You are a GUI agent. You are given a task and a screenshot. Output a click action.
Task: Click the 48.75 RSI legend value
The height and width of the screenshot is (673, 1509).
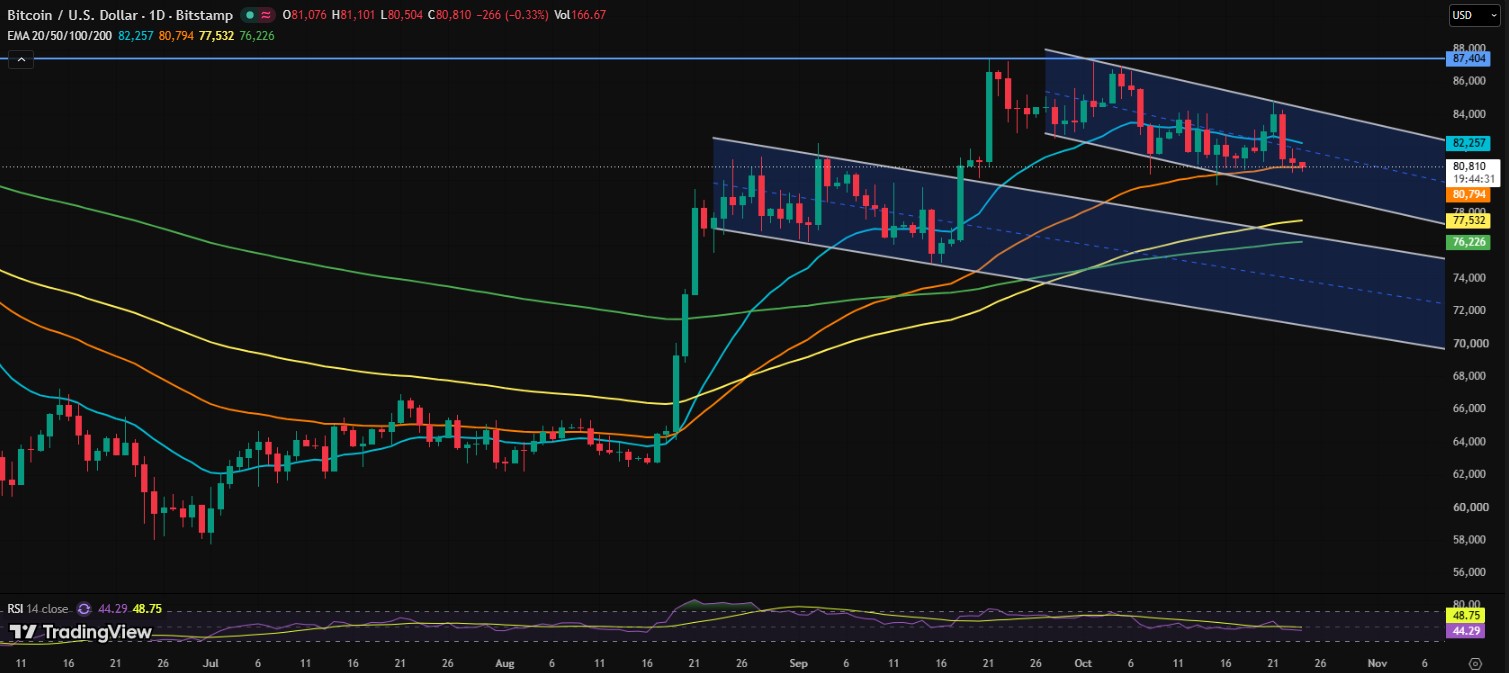click(x=148, y=608)
